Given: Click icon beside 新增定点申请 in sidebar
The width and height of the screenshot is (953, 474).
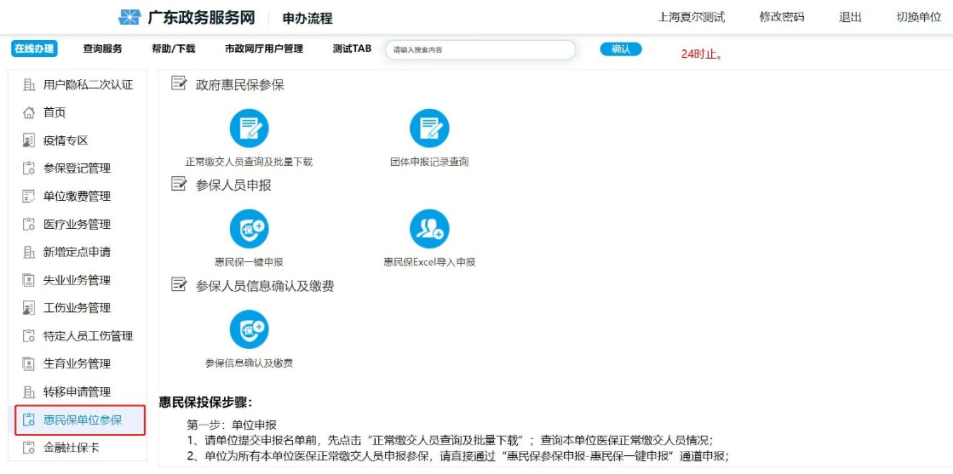Looking at the screenshot, I should point(29,252).
